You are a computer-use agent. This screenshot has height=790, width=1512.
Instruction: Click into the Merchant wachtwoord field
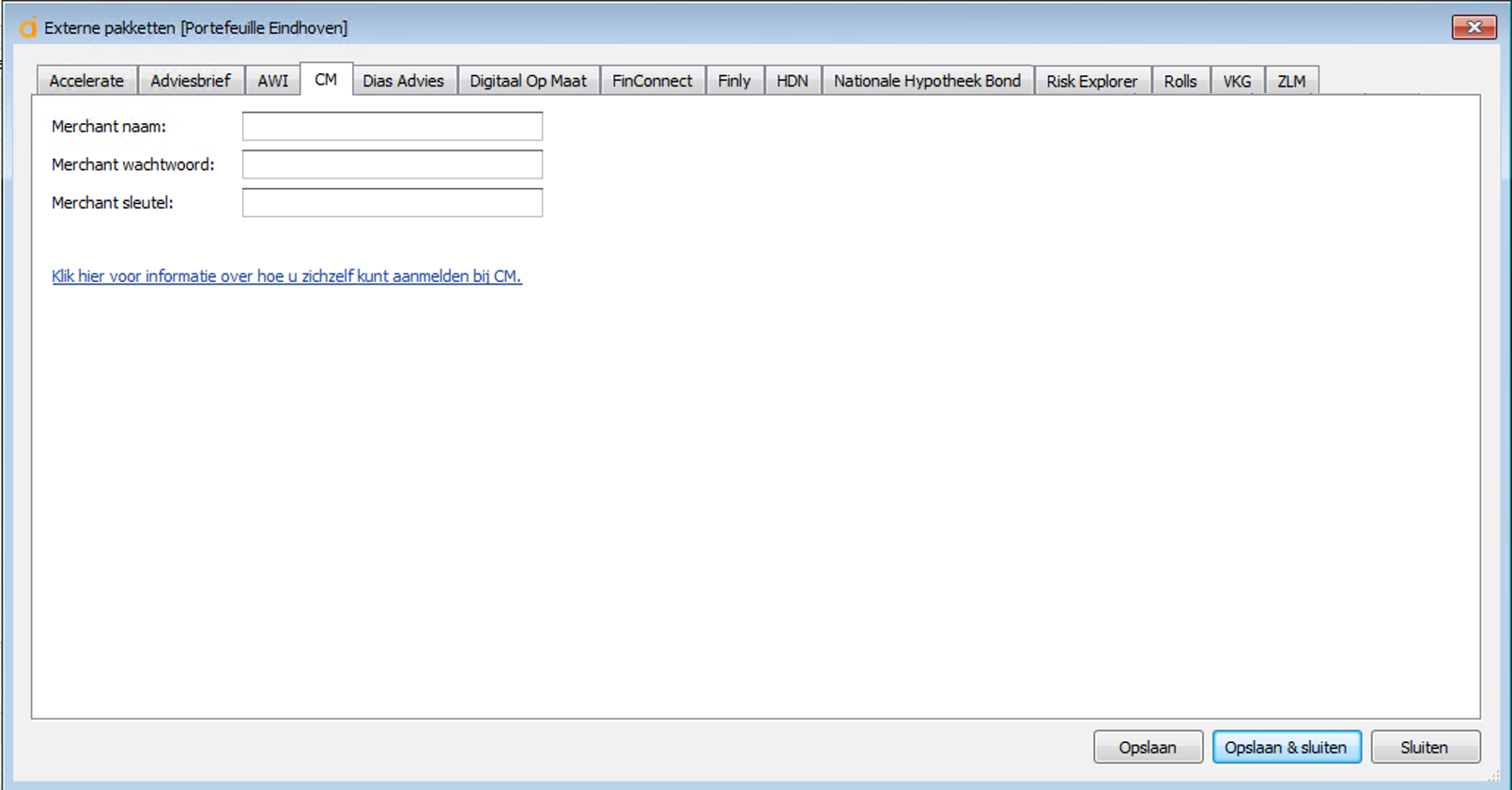coord(393,164)
